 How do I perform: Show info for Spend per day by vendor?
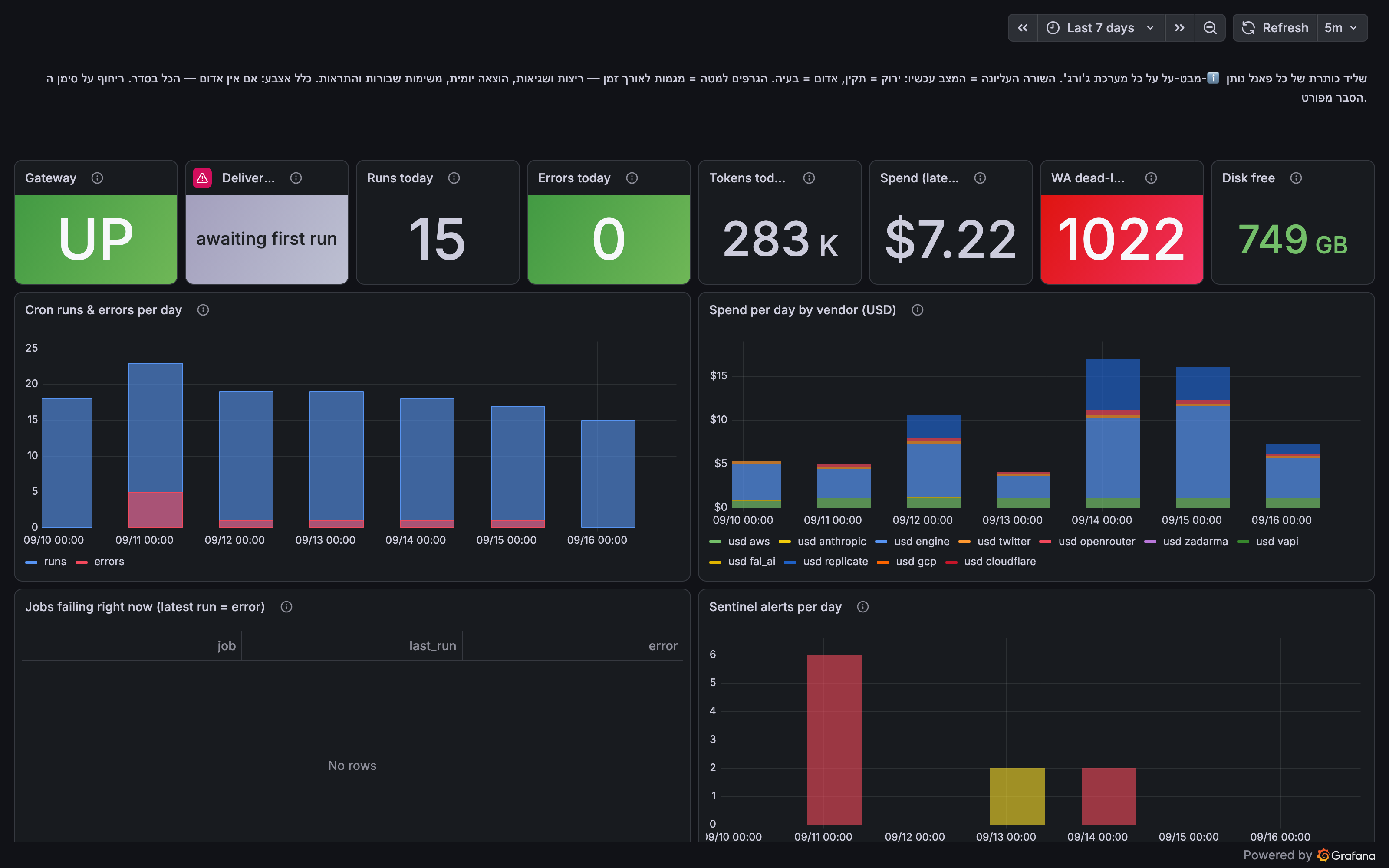pyautogui.click(x=918, y=310)
